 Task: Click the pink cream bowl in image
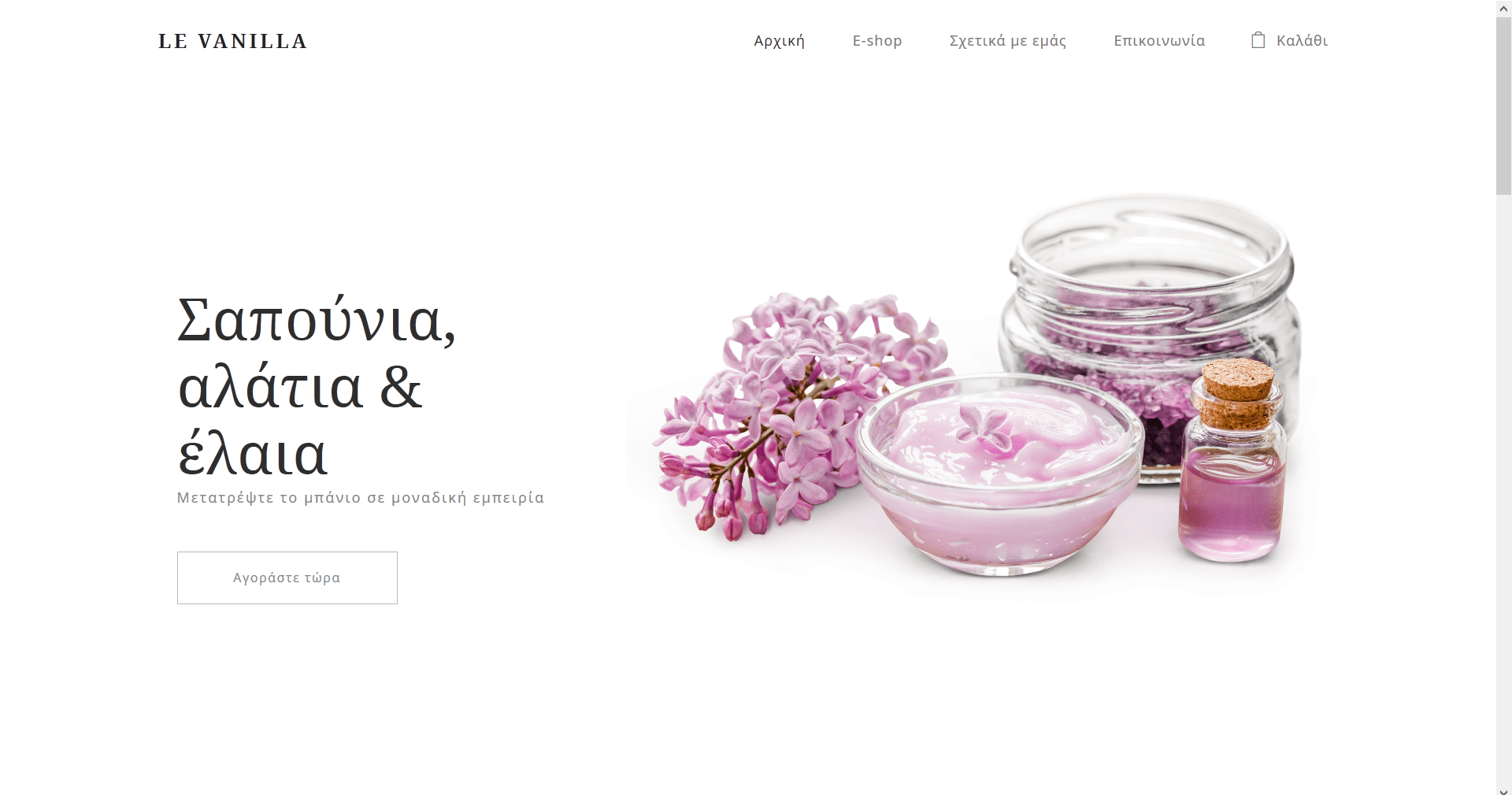[x=999, y=473]
